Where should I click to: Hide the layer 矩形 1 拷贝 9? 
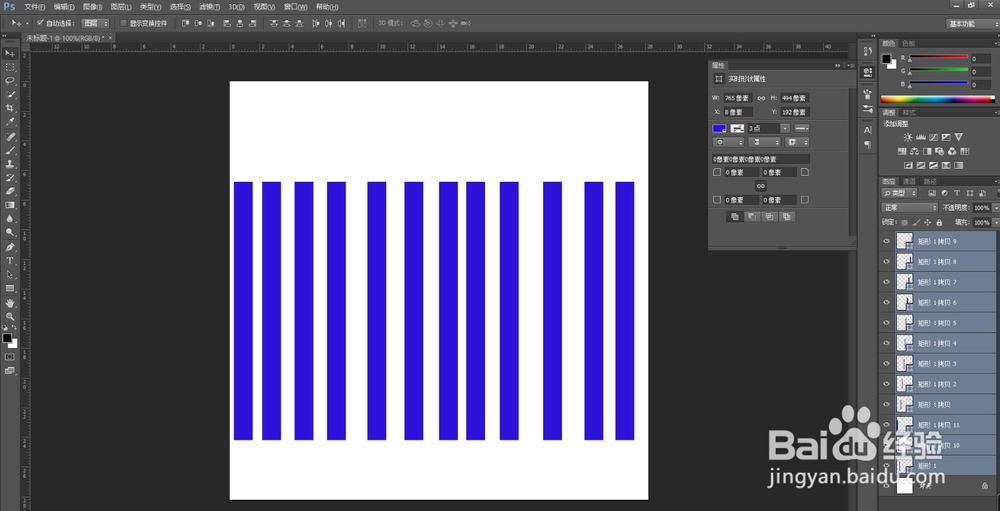tap(886, 241)
